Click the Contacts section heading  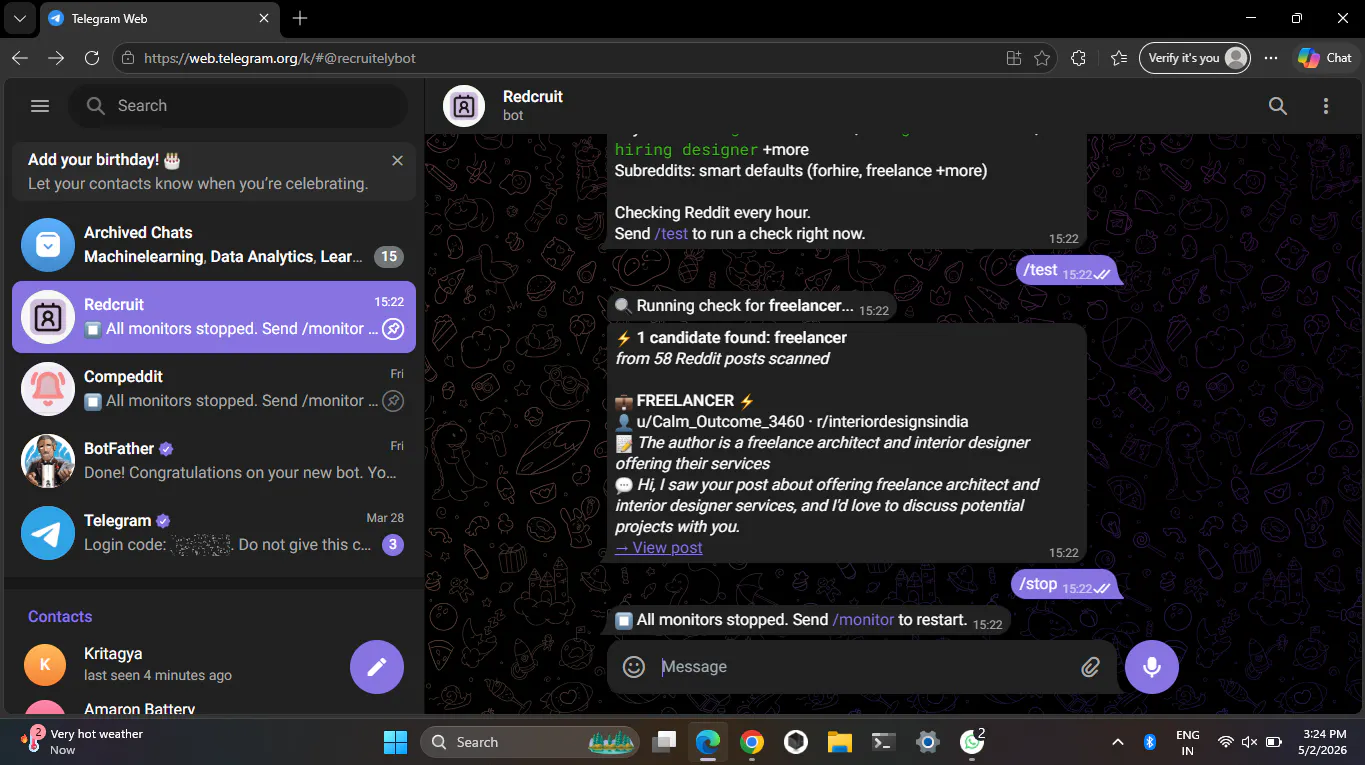click(60, 617)
